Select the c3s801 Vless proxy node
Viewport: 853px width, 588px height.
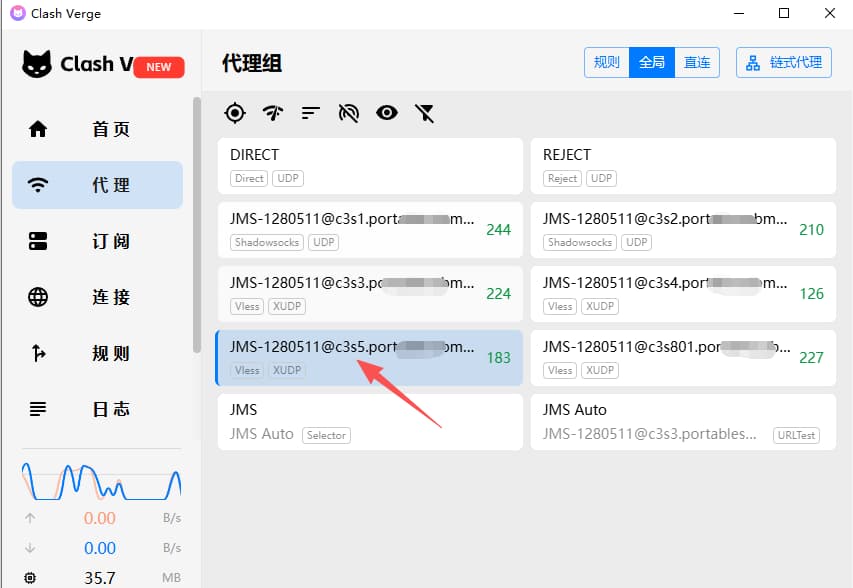click(683, 358)
